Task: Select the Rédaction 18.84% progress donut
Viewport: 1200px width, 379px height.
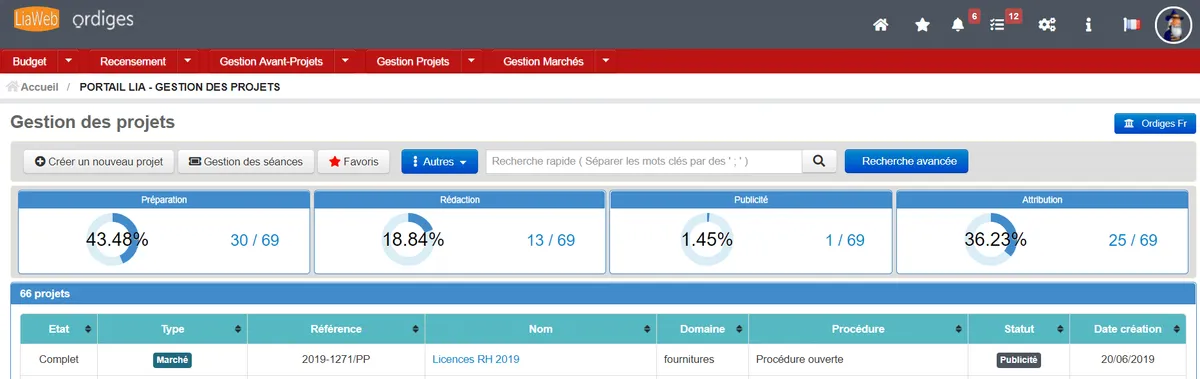Action: 408,239
